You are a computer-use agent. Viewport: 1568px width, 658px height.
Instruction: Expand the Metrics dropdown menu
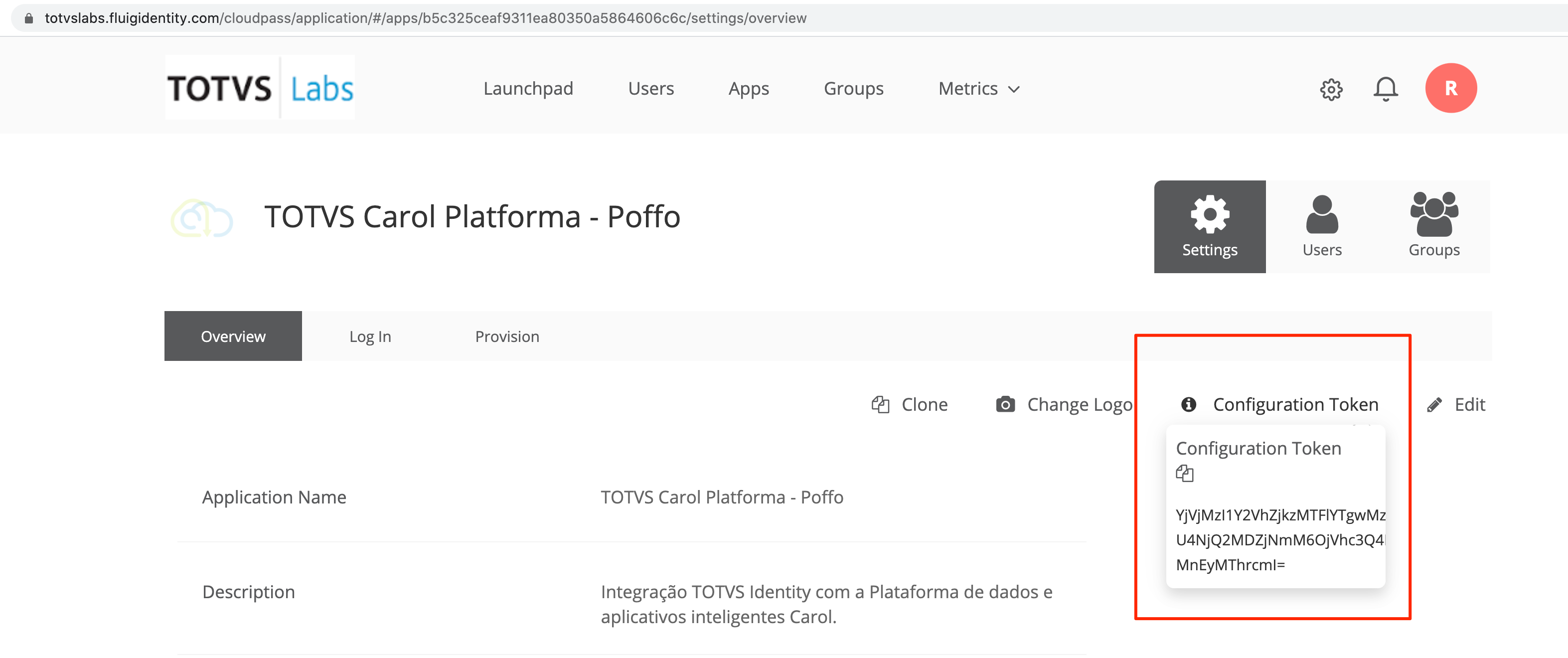[979, 89]
